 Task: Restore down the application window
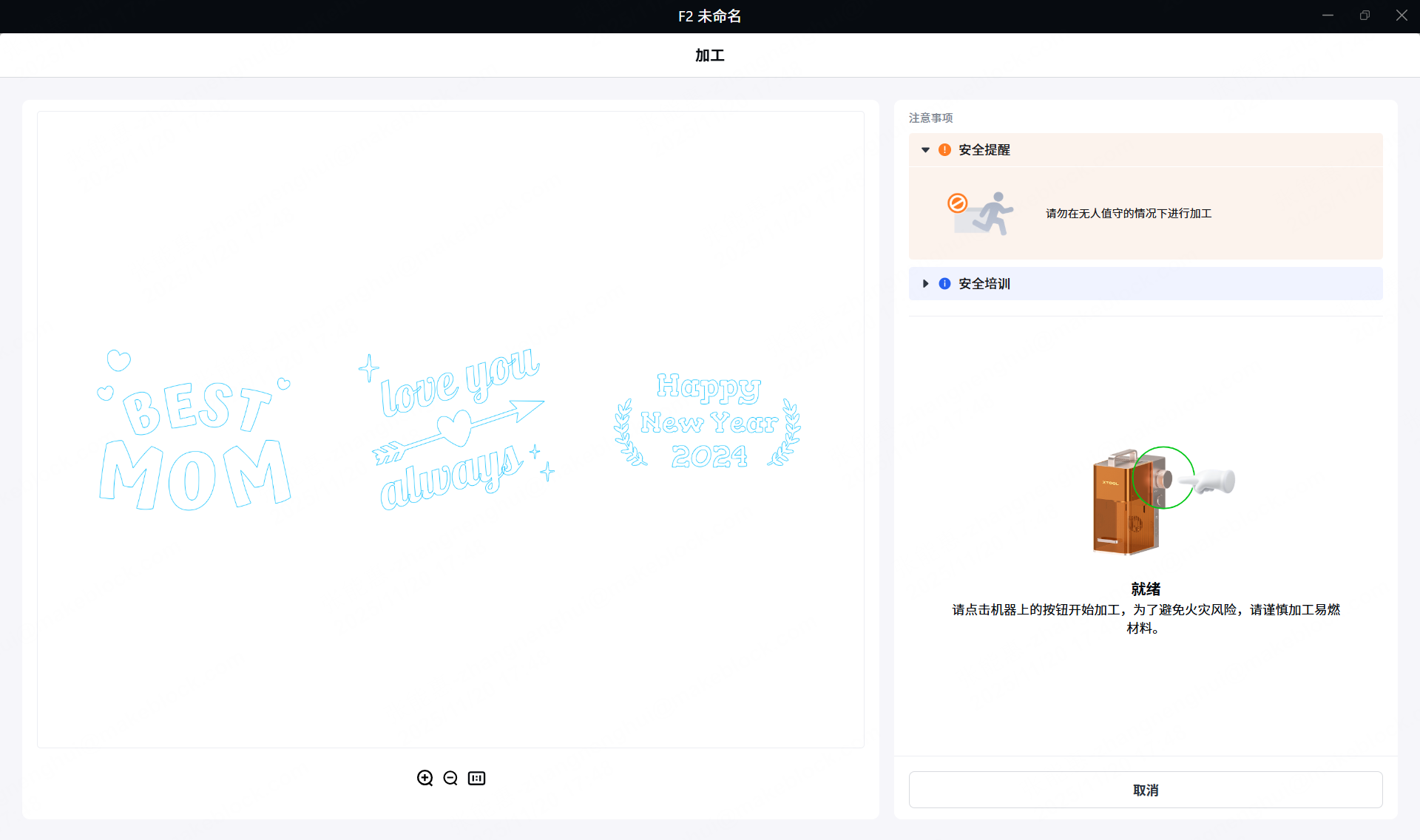click(x=1365, y=16)
